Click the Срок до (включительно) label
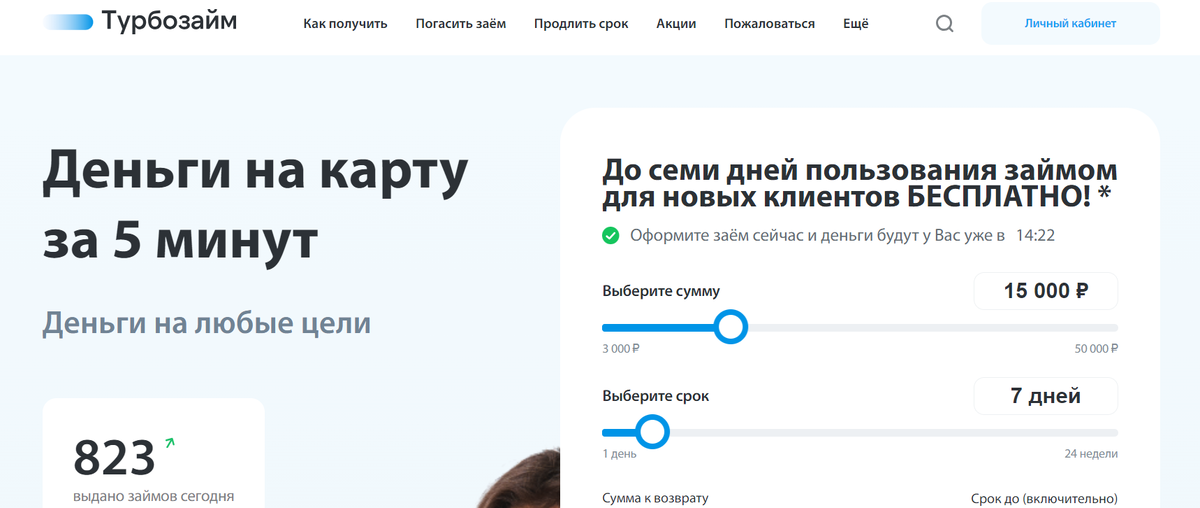The image size is (1200, 508). coord(1044,498)
